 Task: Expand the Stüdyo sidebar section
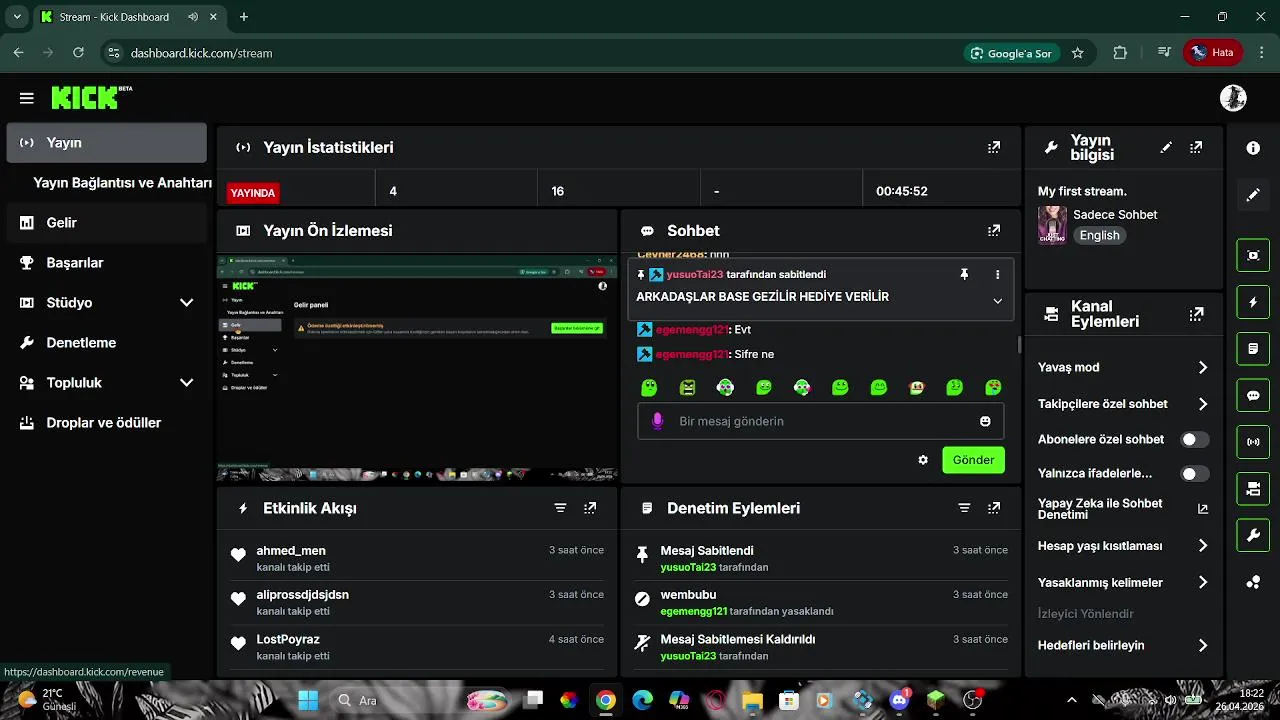click(186, 302)
